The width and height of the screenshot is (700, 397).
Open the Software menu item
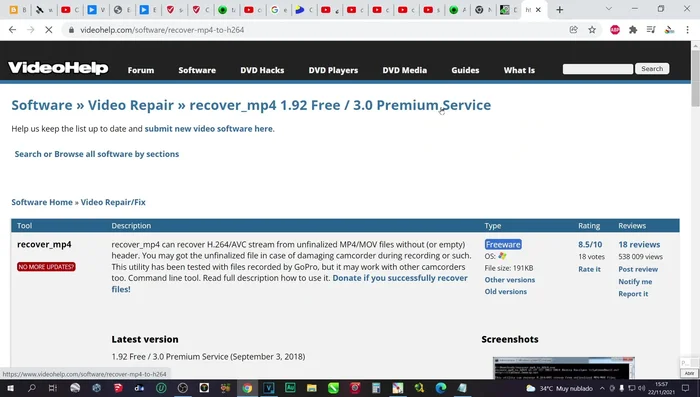[x=197, y=70]
